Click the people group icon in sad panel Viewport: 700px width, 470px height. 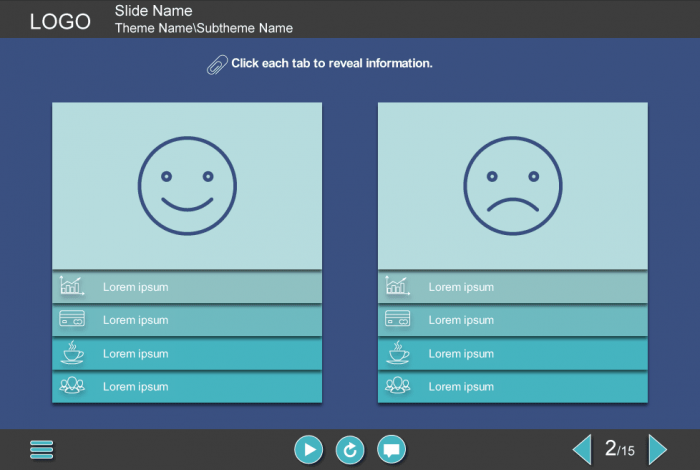(398, 385)
